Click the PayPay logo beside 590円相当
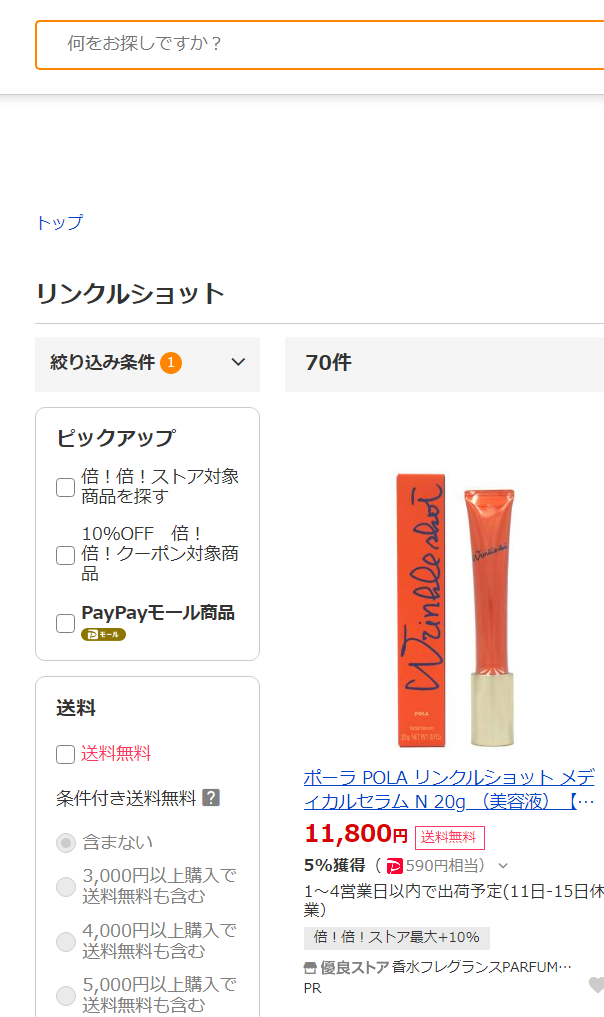 [x=394, y=866]
